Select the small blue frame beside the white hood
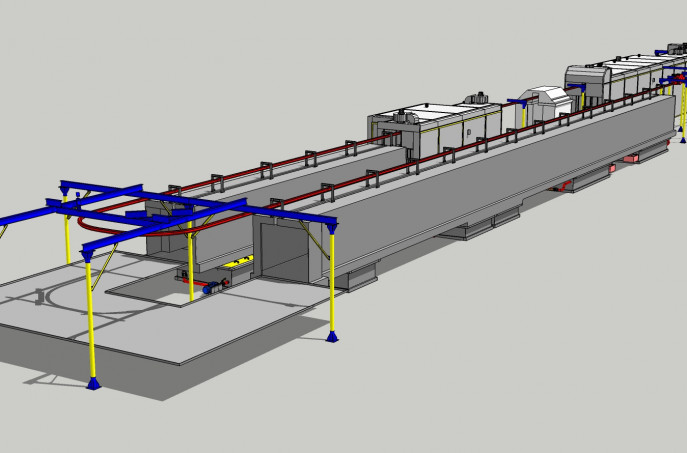 [x=516, y=102]
